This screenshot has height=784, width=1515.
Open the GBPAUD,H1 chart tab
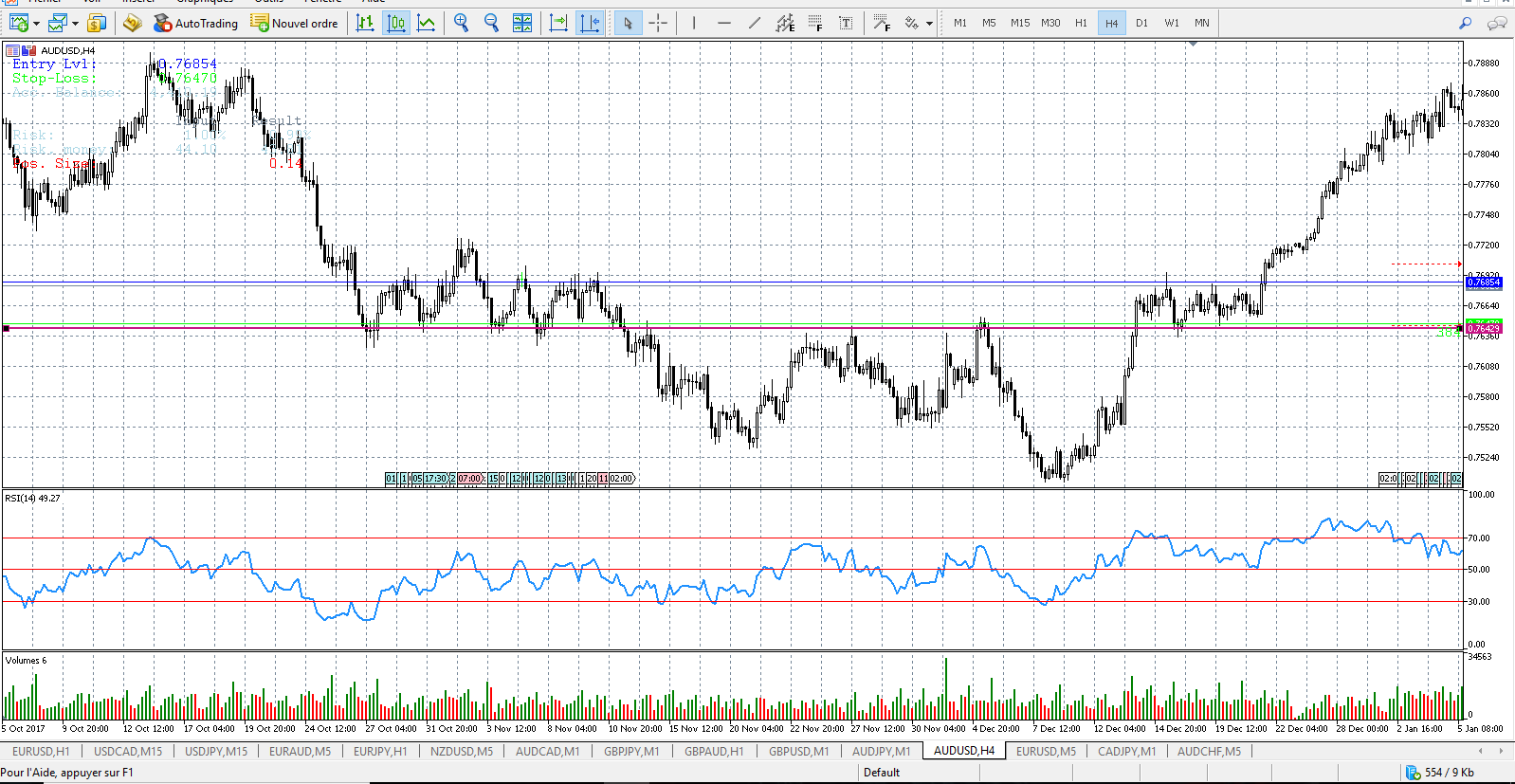[x=714, y=751]
